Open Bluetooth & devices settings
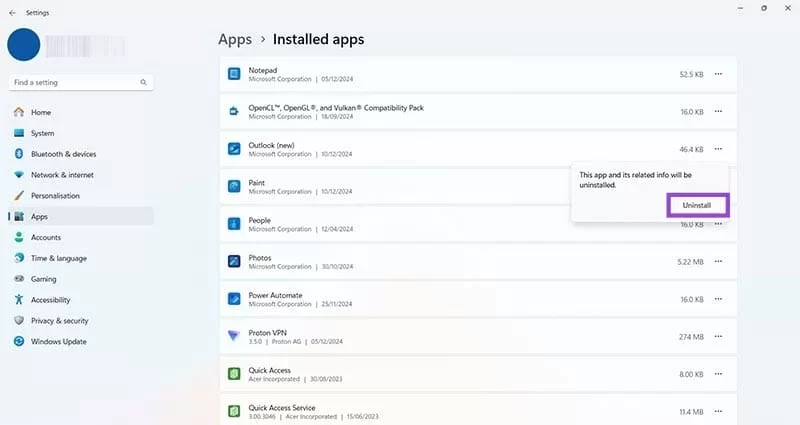Screen dimensions: 800x425 point(63,154)
